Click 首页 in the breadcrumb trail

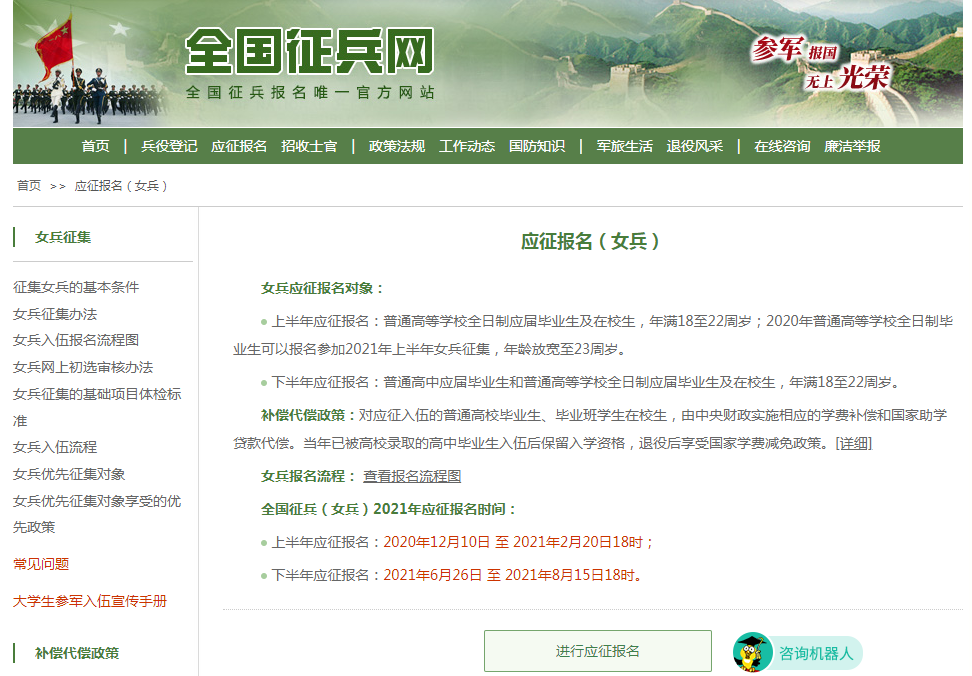click(x=29, y=186)
